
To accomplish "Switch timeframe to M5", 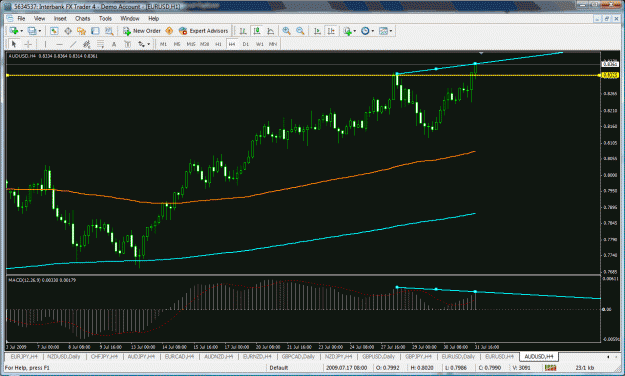I will pyautogui.click(x=177, y=44).
